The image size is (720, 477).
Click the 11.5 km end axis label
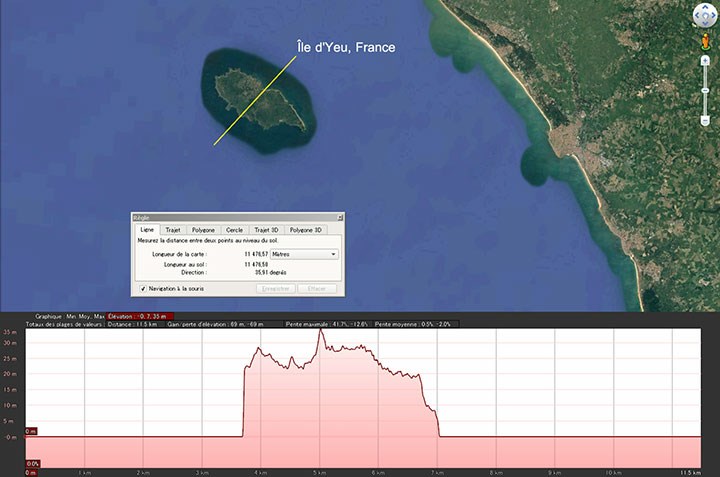point(691,472)
